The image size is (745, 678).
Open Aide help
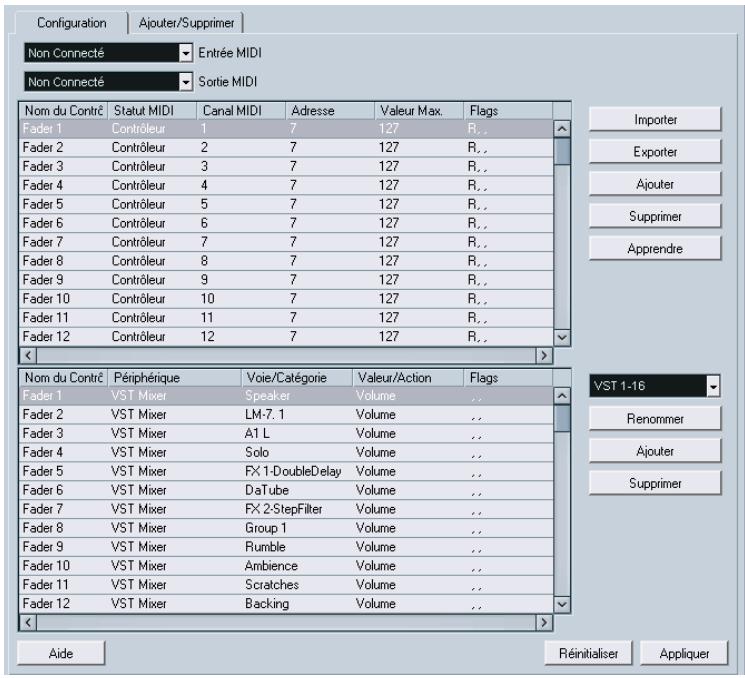(61, 653)
